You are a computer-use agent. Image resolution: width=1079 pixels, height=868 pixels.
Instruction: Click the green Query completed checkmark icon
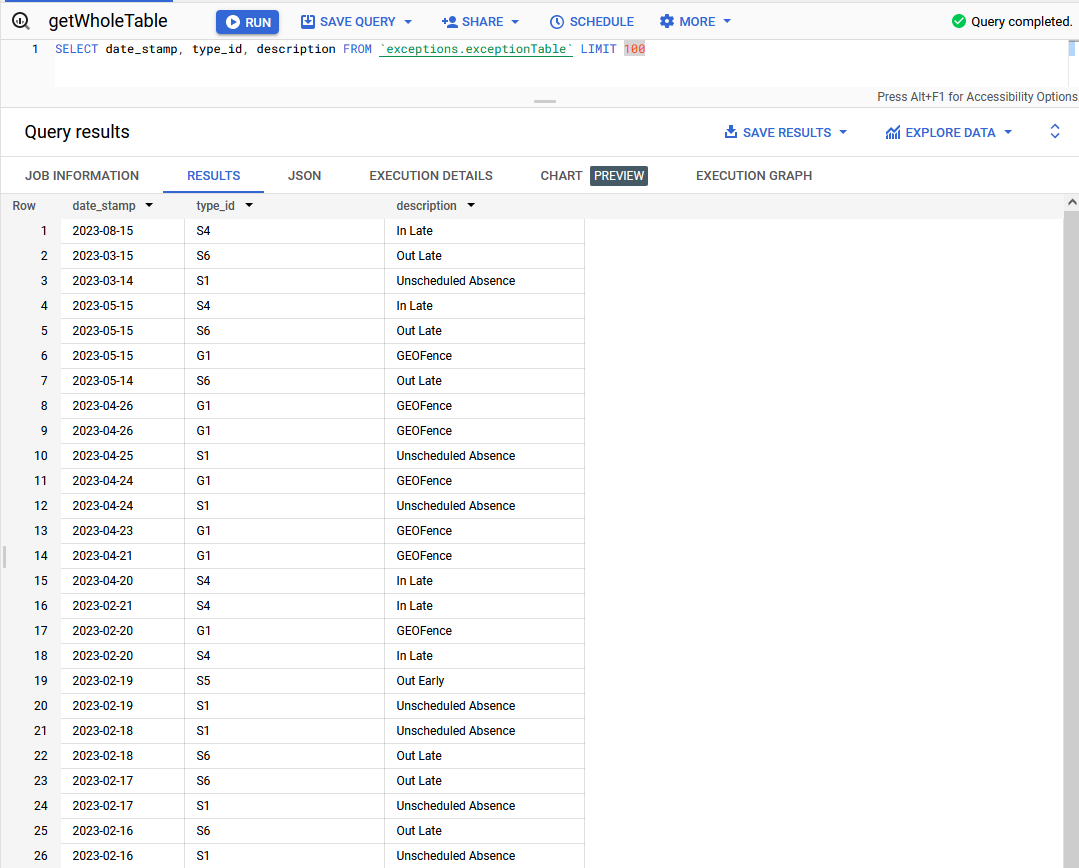pyautogui.click(x=959, y=22)
